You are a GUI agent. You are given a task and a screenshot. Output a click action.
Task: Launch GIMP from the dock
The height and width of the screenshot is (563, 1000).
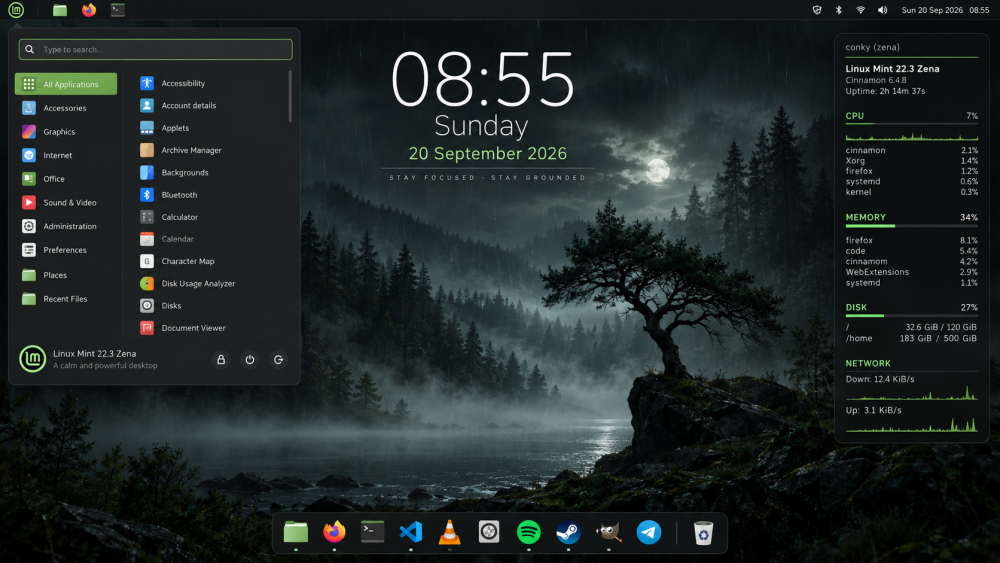[x=608, y=532]
